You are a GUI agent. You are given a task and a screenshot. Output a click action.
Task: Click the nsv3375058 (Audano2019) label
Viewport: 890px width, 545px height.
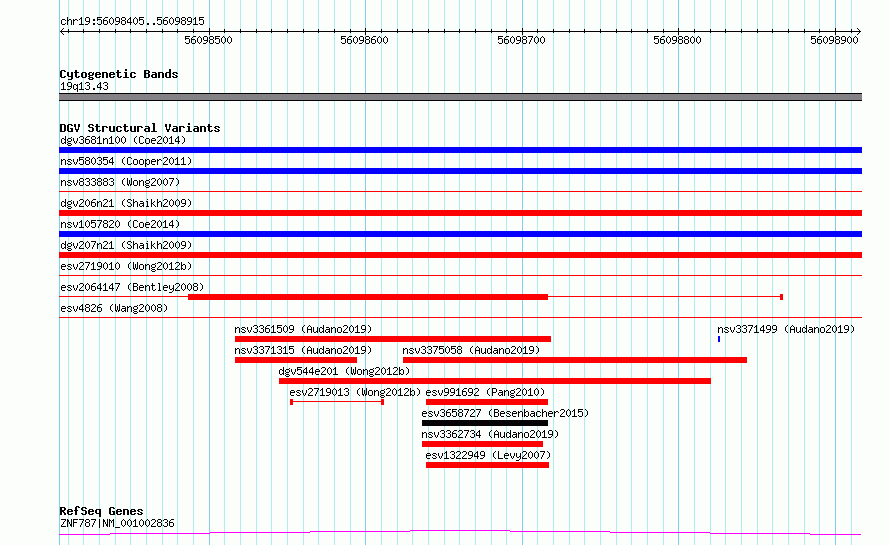471,350
